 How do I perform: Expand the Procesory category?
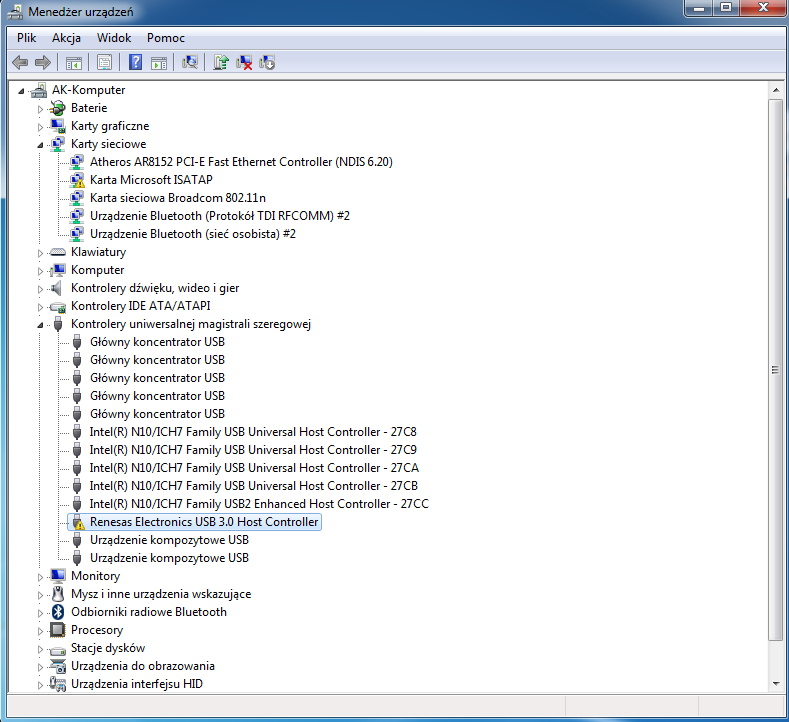(40, 631)
